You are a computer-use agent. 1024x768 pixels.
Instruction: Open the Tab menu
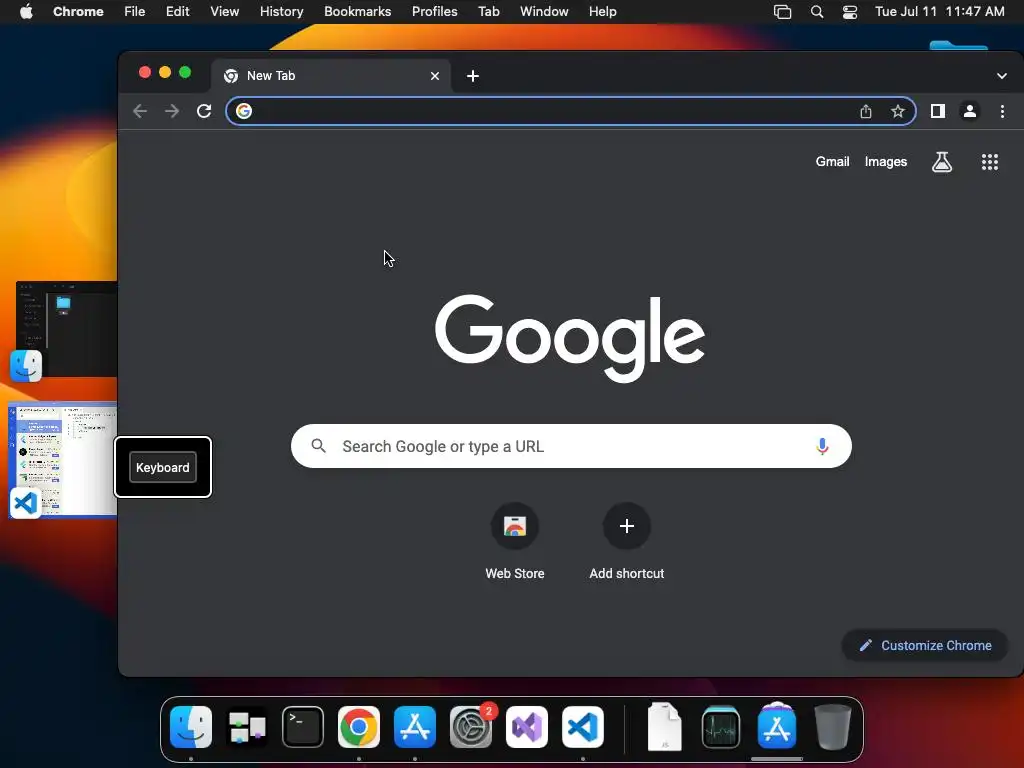click(488, 12)
